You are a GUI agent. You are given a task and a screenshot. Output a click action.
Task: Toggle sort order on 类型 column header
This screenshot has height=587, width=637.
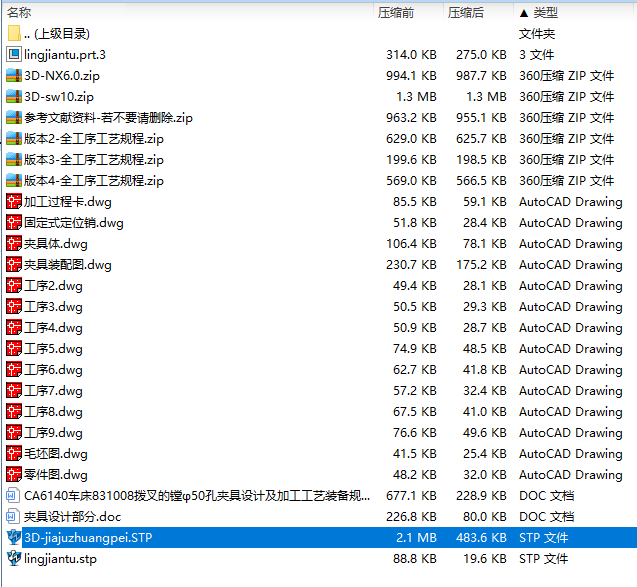[x=545, y=13]
